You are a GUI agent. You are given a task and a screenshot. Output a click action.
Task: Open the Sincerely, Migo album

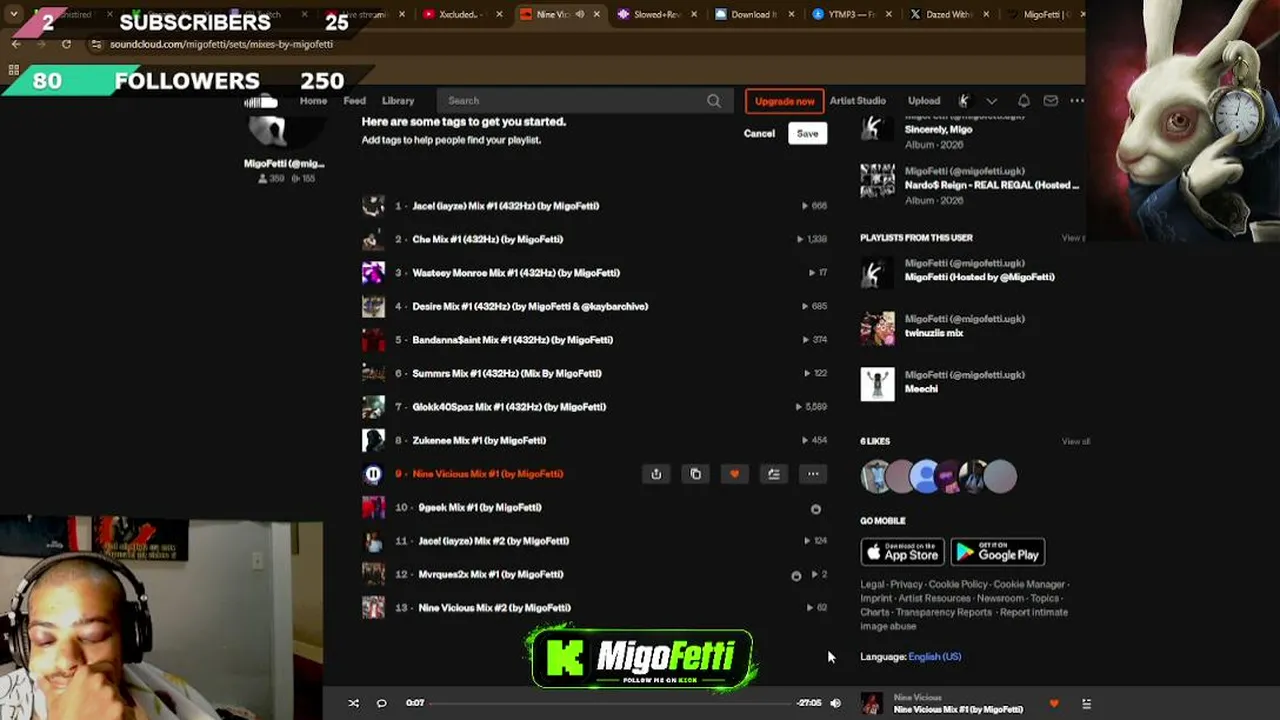(938, 130)
